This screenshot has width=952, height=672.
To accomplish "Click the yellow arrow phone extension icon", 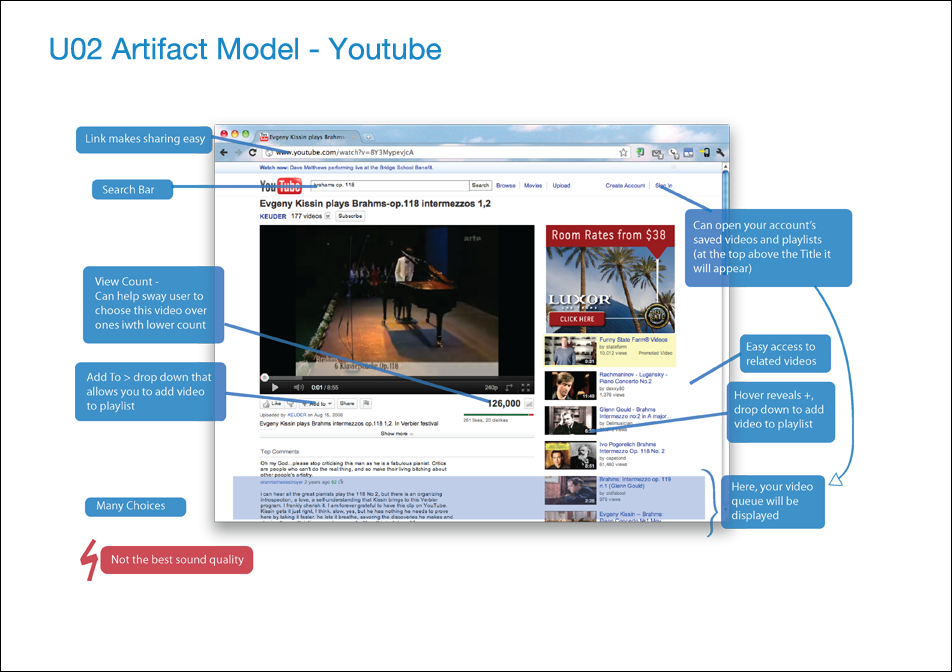I will [x=705, y=153].
